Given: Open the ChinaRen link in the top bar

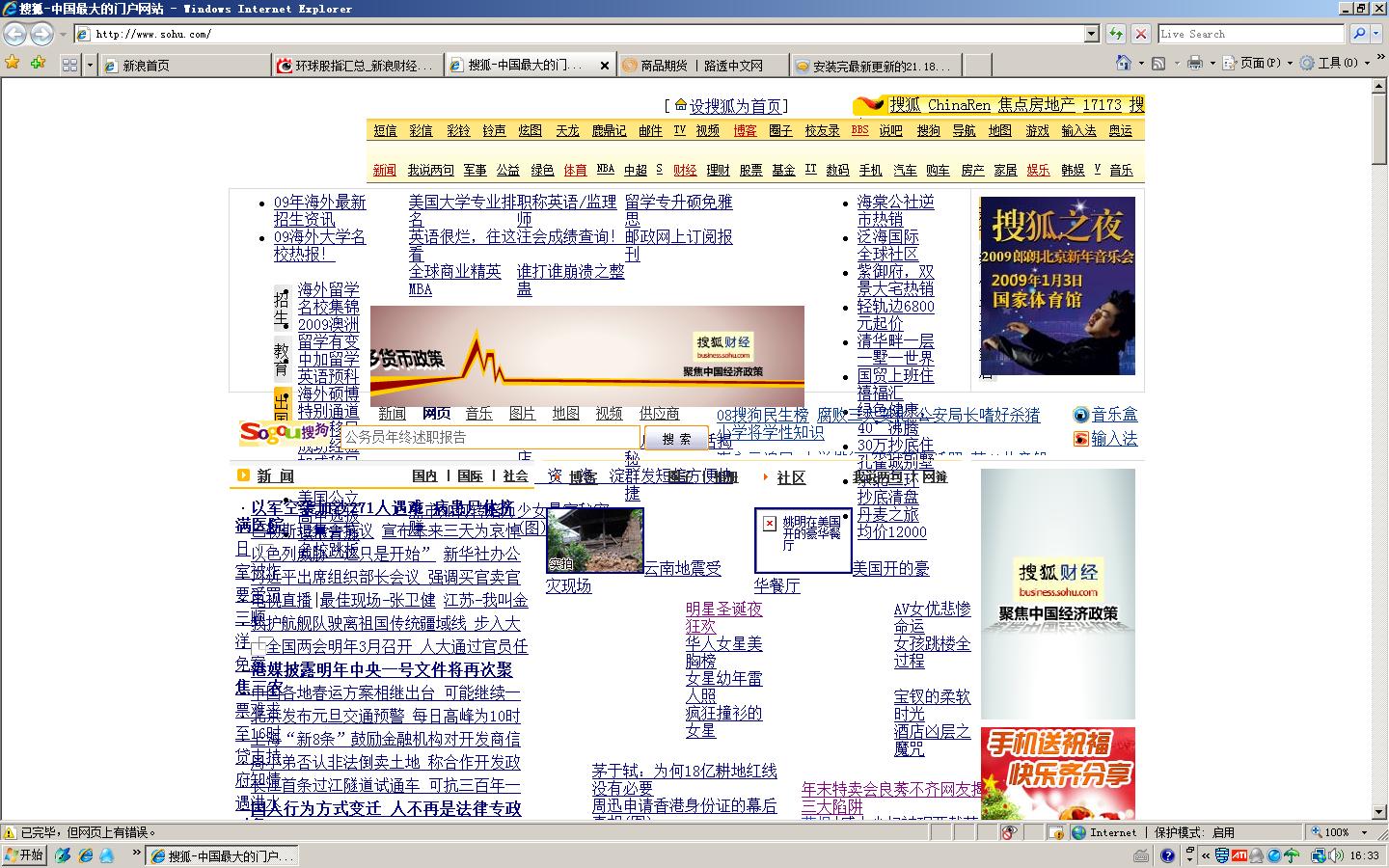Looking at the screenshot, I should pyautogui.click(x=959, y=105).
